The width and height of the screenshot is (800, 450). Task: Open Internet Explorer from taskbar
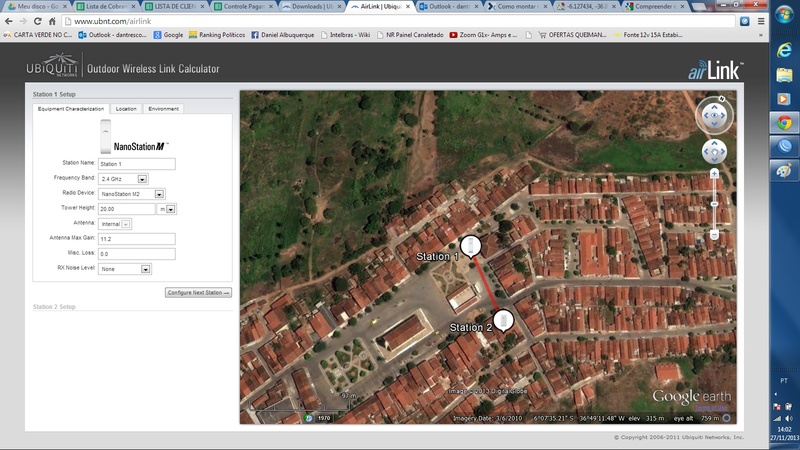point(784,49)
